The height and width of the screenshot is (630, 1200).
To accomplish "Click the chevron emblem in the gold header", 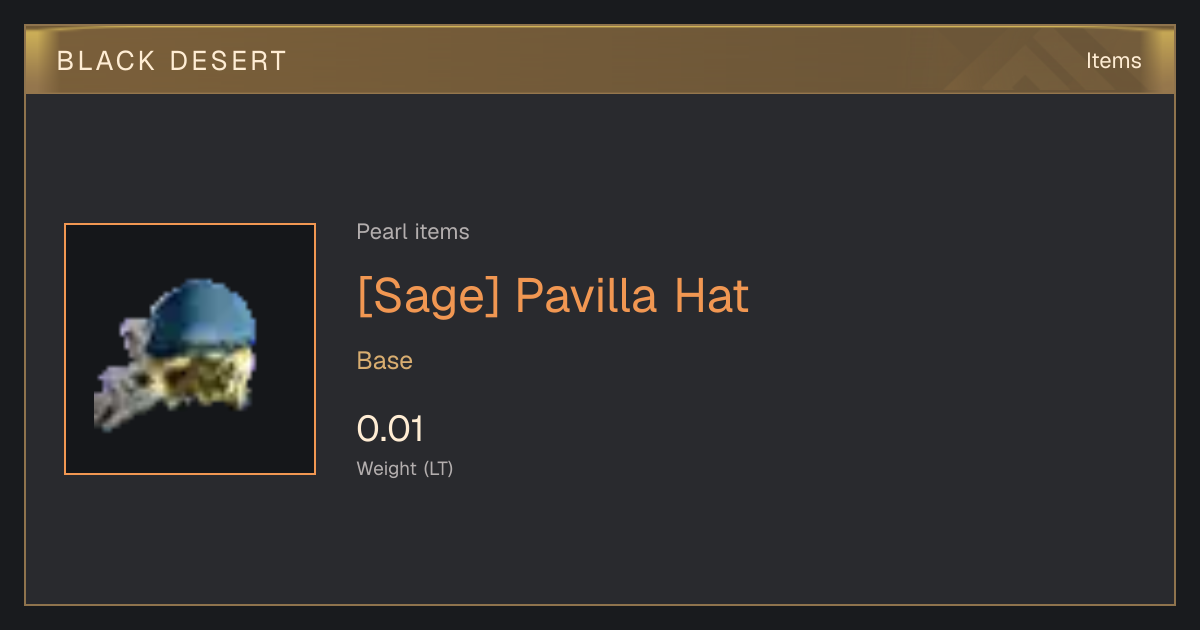I will coord(1040,62).
